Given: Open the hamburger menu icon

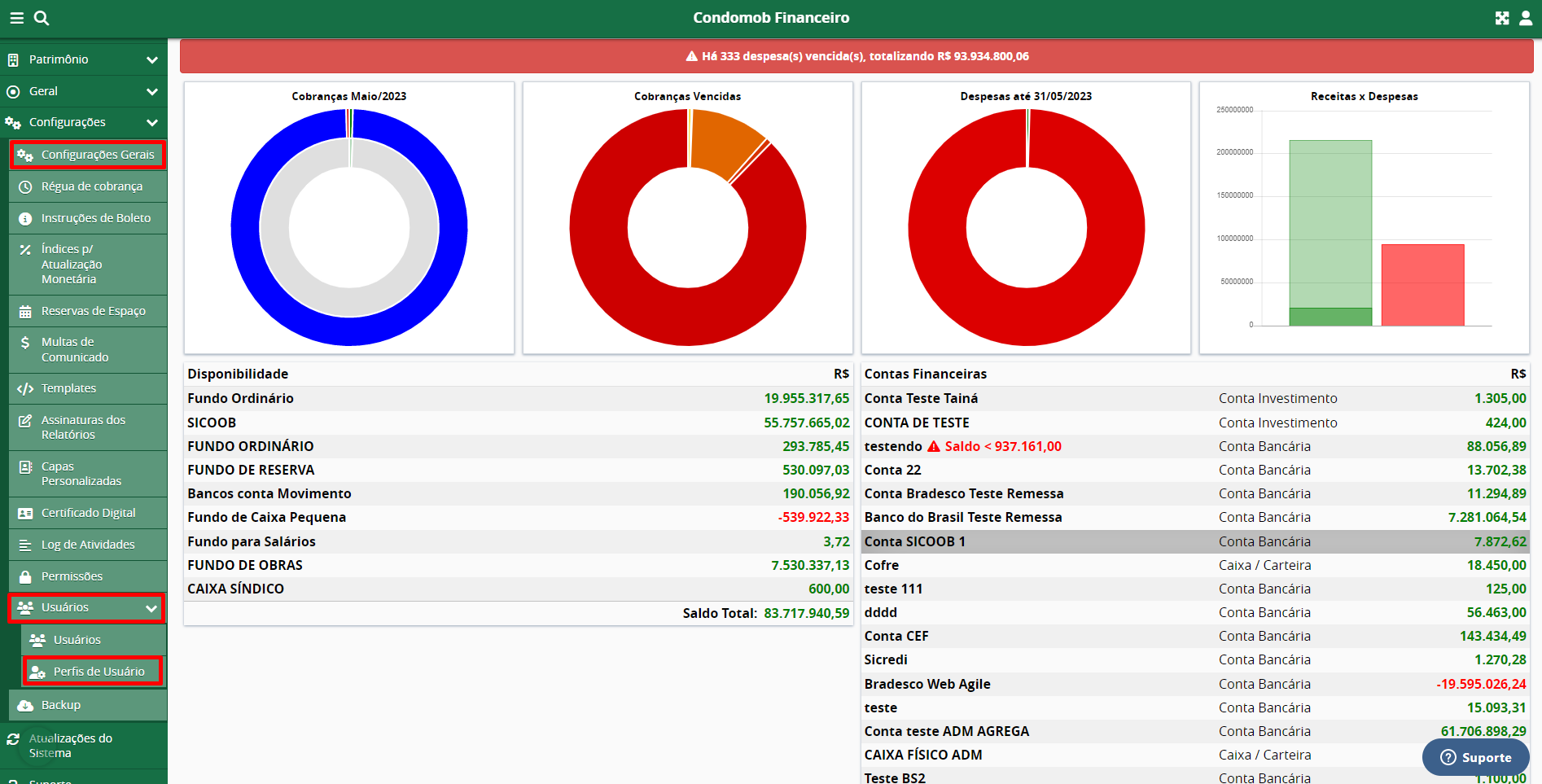Looking at the screenshot, I should [16, 18].
